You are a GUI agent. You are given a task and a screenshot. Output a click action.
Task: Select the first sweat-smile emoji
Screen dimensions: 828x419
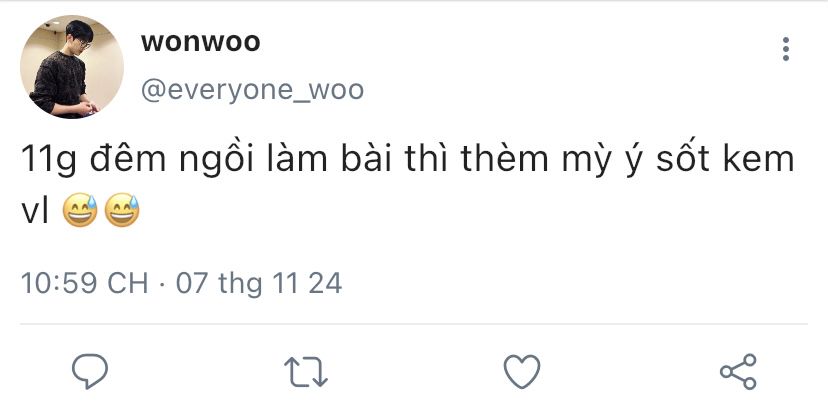pyautogui.click(x=80, y=210)
